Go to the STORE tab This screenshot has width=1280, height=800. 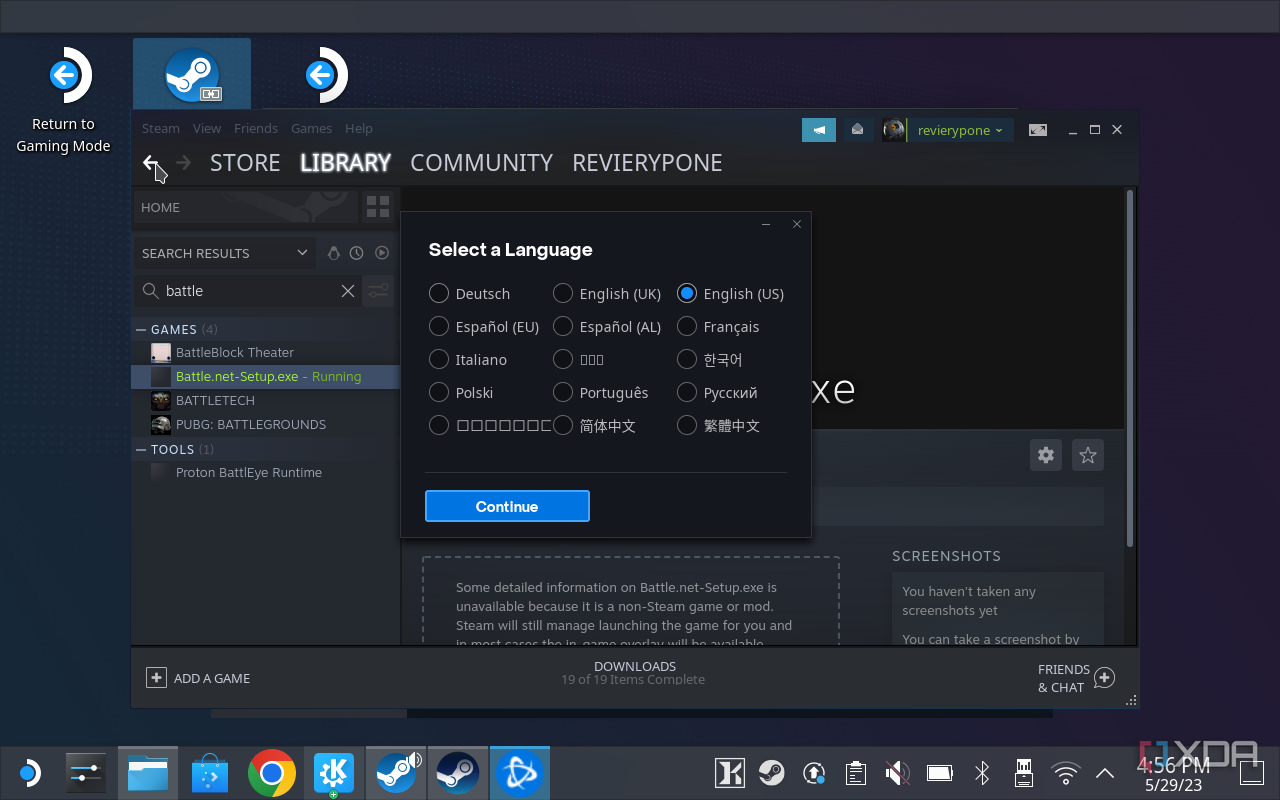pos(245,163)
